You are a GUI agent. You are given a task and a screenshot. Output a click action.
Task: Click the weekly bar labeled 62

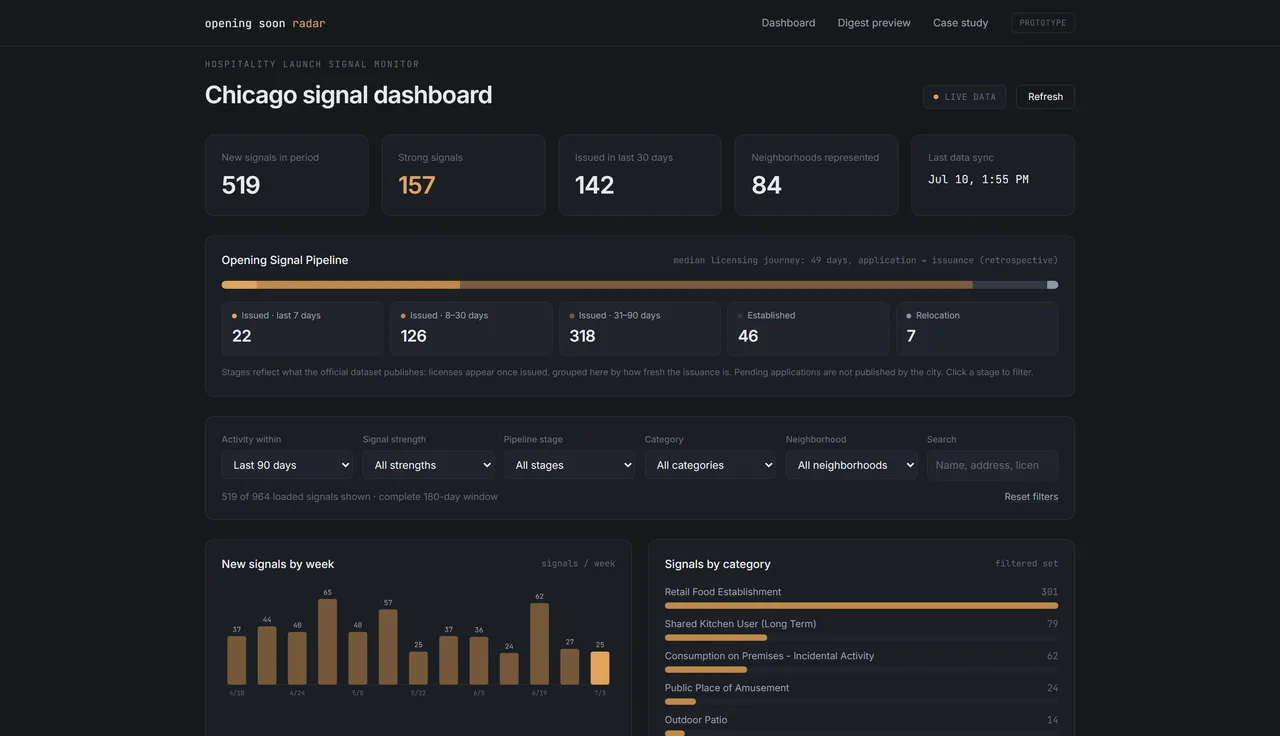point(539,644)
